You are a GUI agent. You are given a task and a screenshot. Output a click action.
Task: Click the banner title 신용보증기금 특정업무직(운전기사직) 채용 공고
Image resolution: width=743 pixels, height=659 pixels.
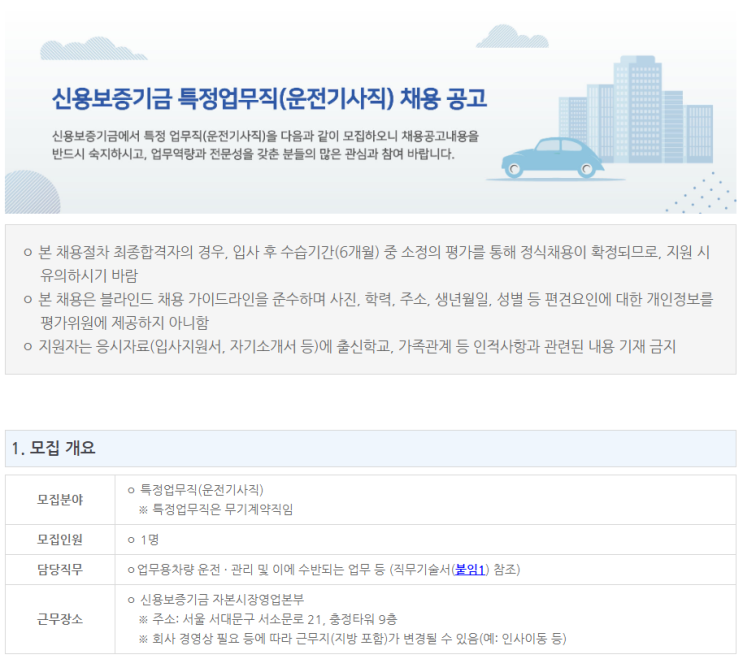point(269,99)
